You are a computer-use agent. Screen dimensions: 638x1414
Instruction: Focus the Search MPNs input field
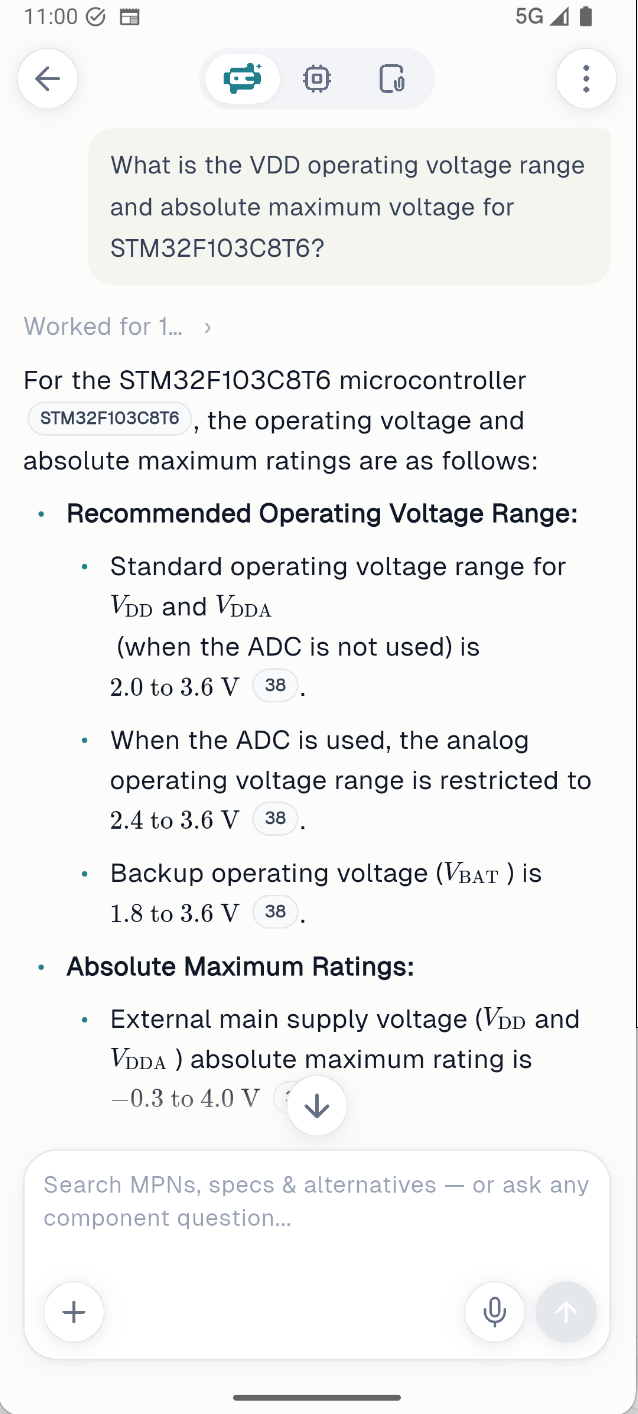(317, 1202)
